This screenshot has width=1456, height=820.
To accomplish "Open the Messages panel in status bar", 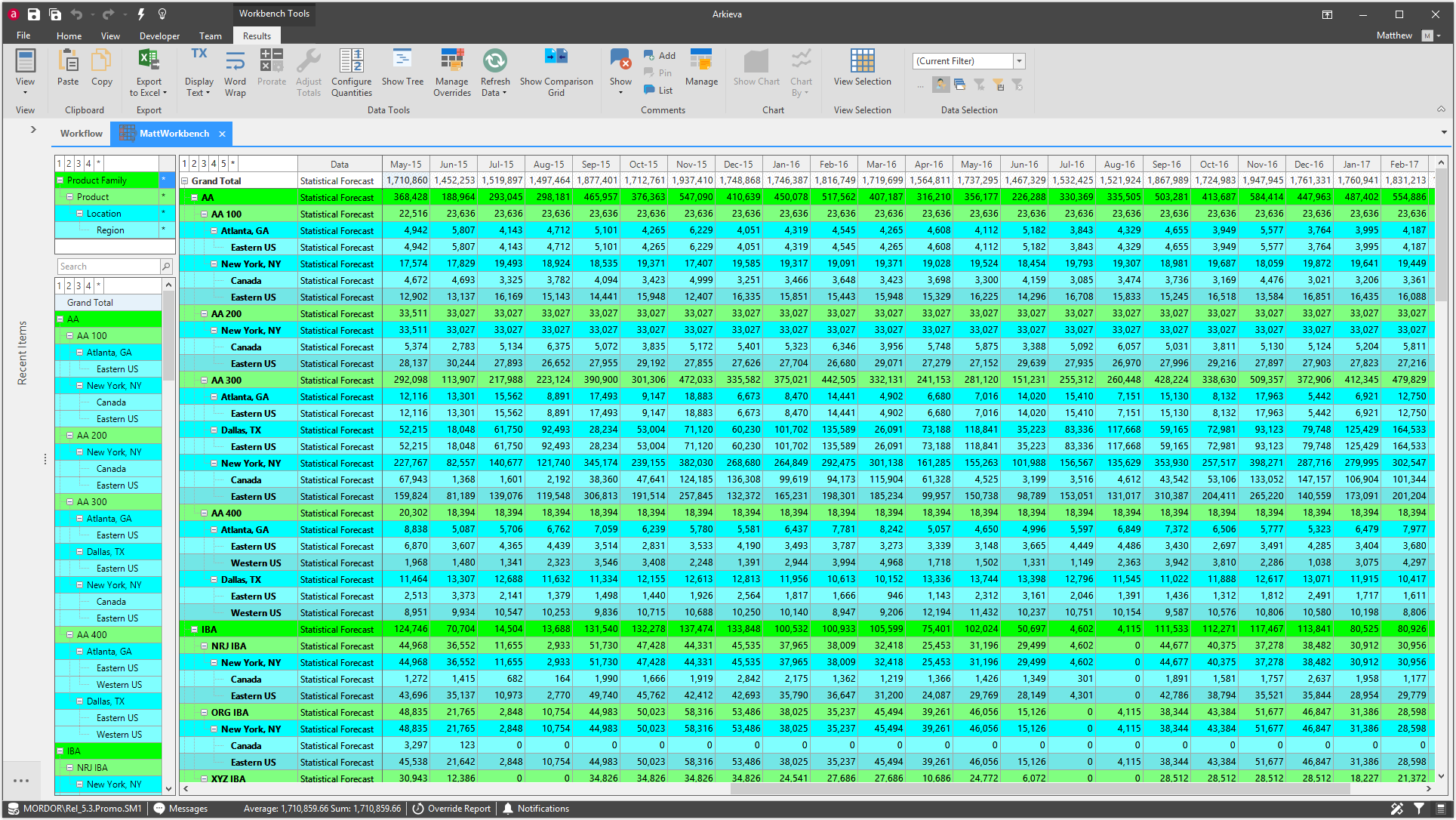I will 180,808.
